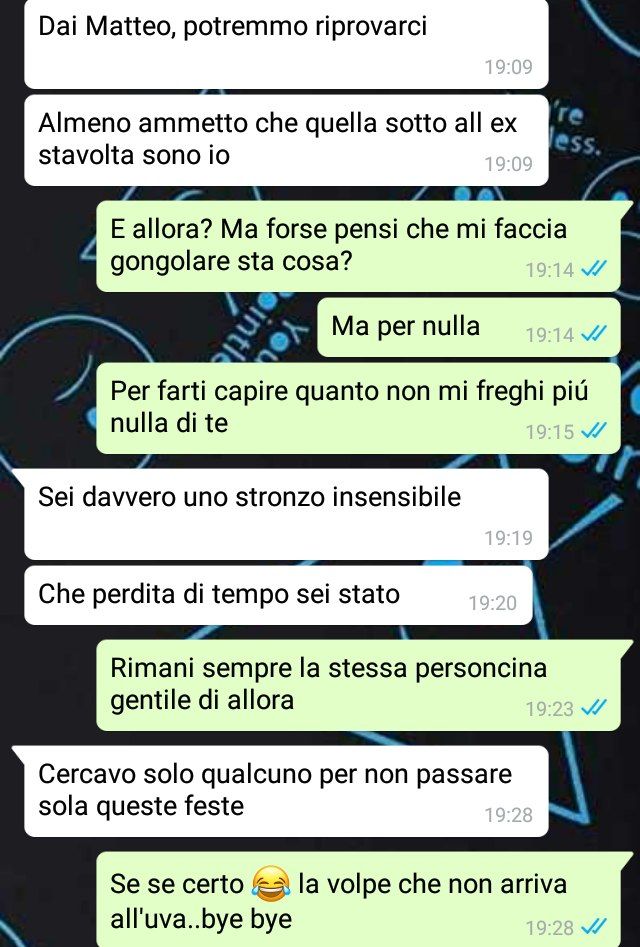Click the laughing-crying emoji in the last message

tap(271, 882)
